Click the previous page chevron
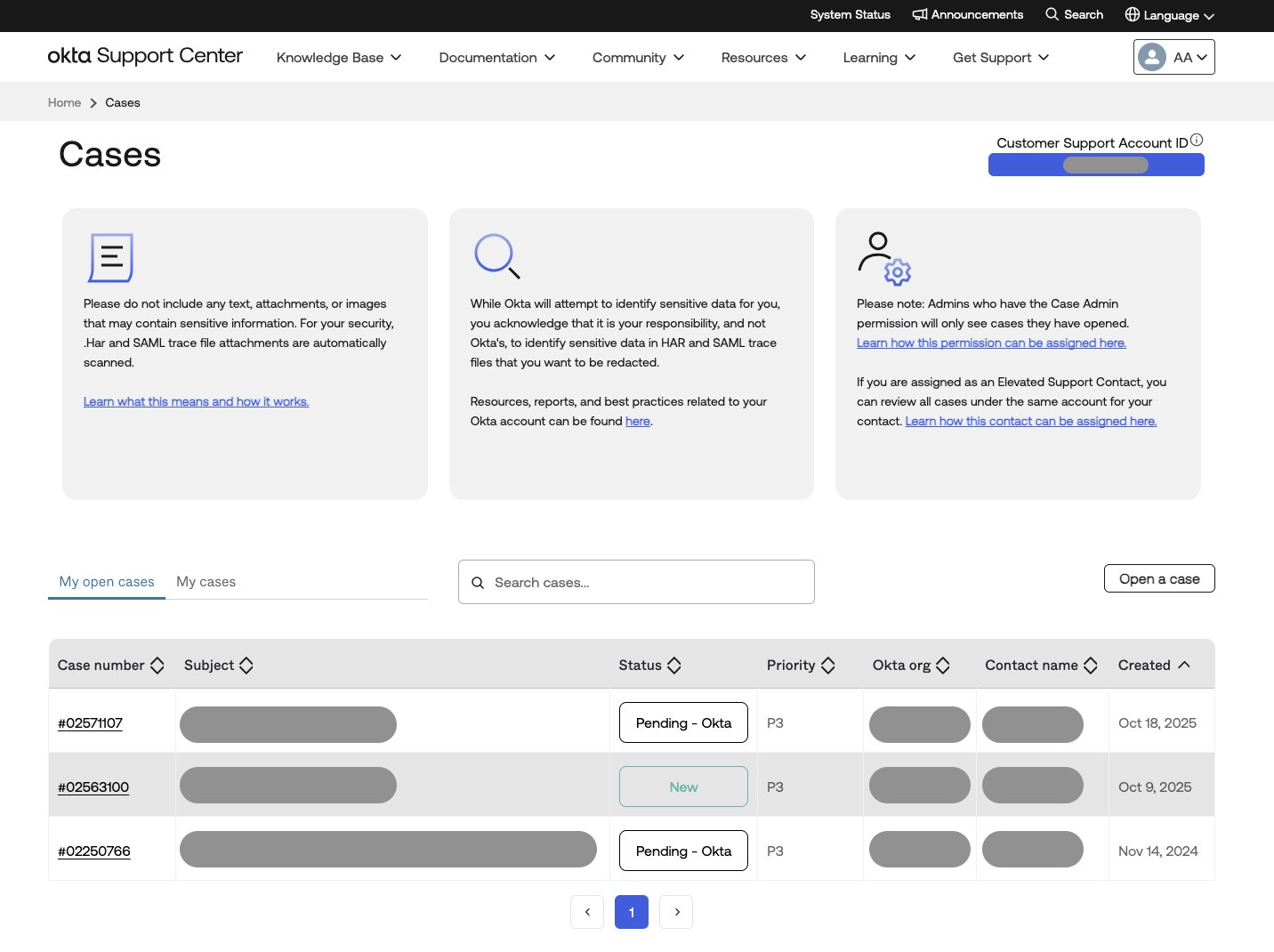Image resolution: width=1274 pixels, height=952 pixels. click(587, 911)
